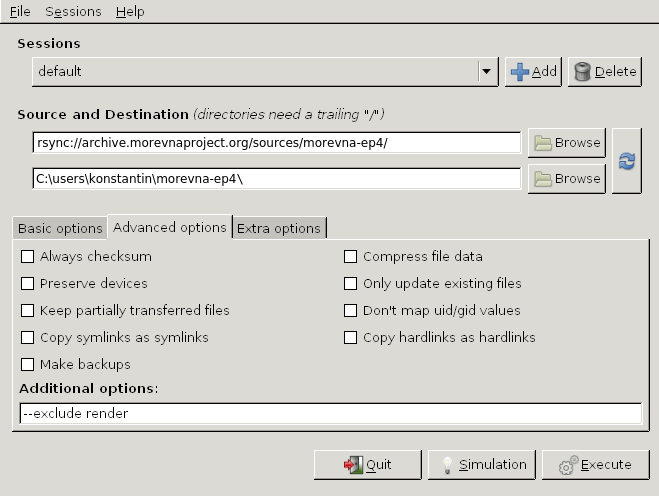This screenshot has height=496, width=659.
Task: Open the Sessions menu
Action: click(x=73, y=11)
